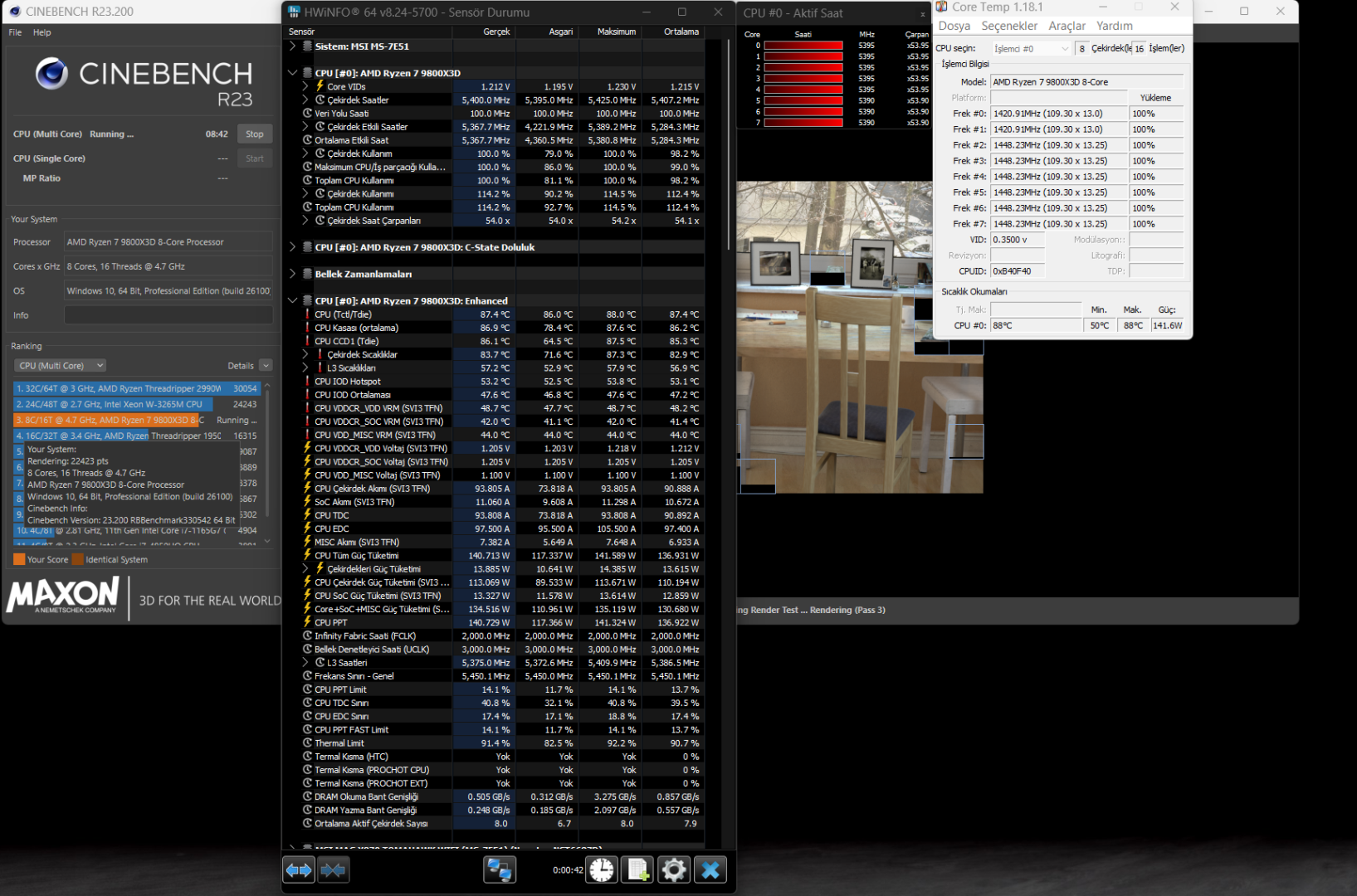Screen dimensions: 1357x896
Task: Click the rendered kitchen preview image
Action: coord(860,338)
